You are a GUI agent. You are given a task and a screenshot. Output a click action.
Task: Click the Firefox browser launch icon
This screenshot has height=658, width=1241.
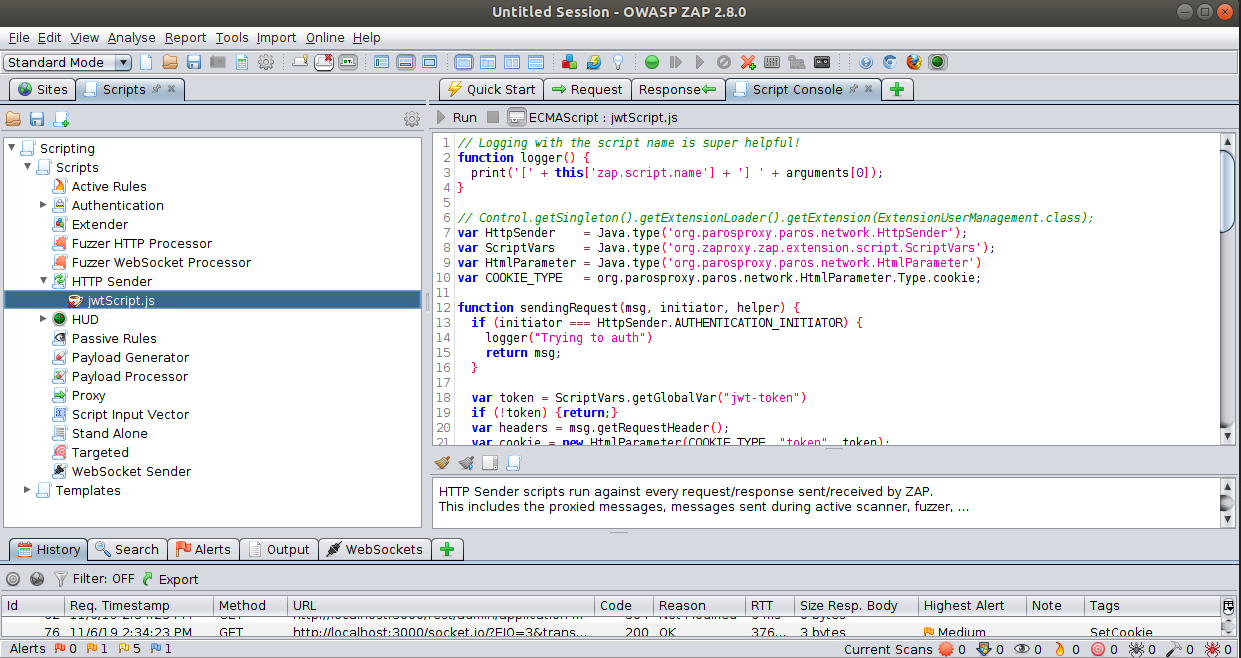click(913, 62)
